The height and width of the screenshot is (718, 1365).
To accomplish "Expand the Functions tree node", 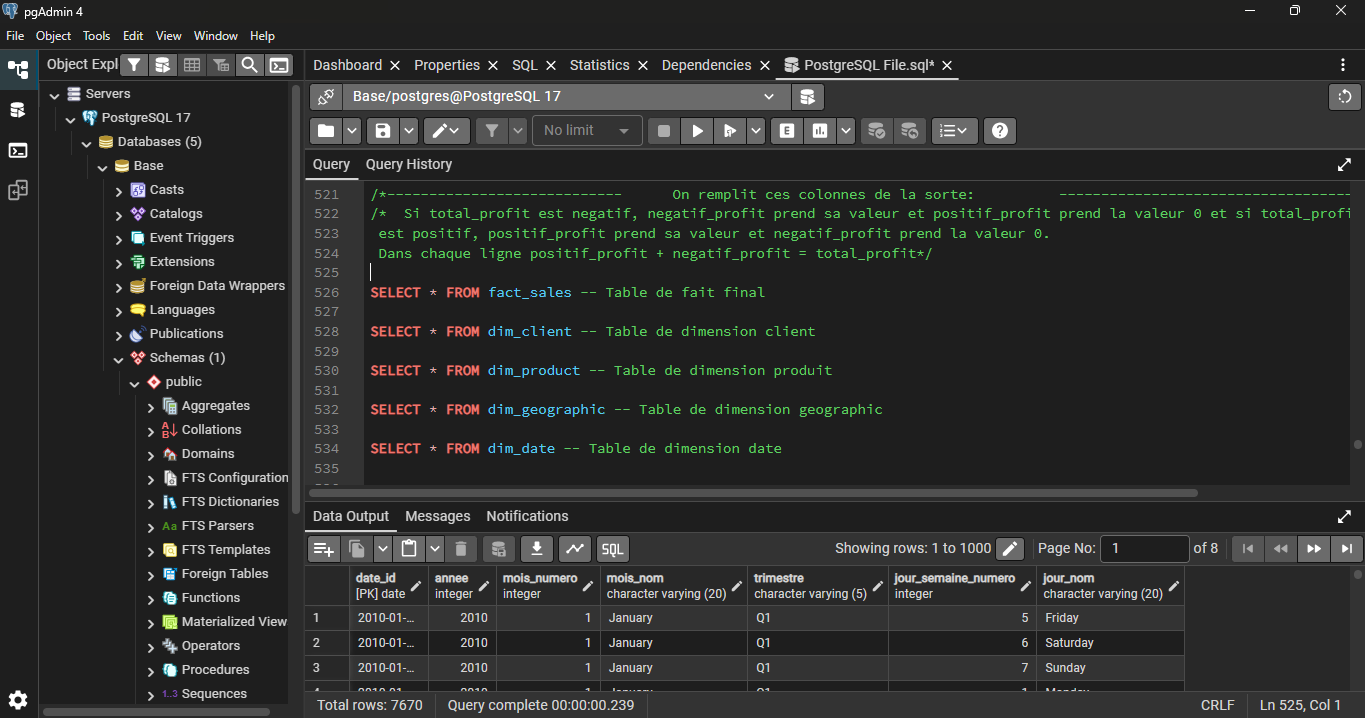I will (x=151, y=598).
